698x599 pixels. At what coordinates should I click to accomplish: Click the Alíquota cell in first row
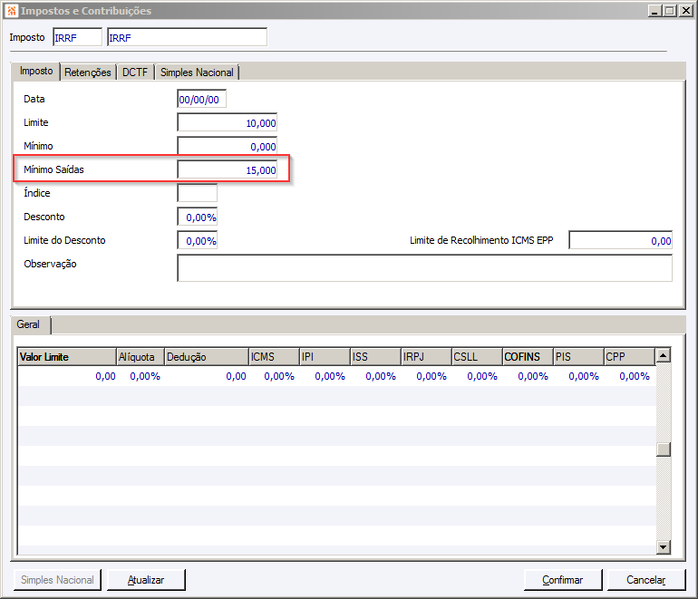141,376
